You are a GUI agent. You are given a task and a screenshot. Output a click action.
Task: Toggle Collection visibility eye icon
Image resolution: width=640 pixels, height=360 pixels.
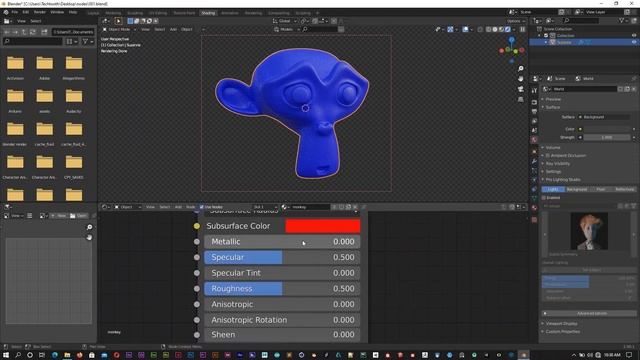(x=634, y=36)
